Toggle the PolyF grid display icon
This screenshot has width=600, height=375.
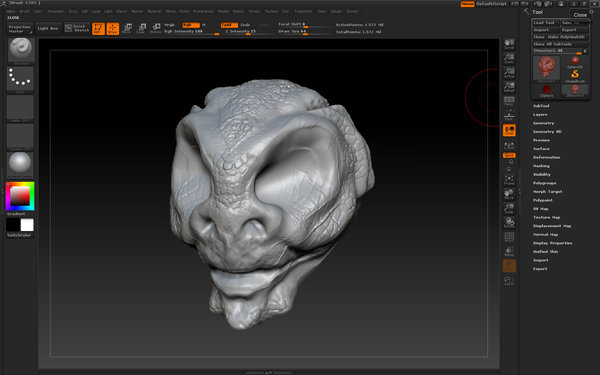click(509, 237)
